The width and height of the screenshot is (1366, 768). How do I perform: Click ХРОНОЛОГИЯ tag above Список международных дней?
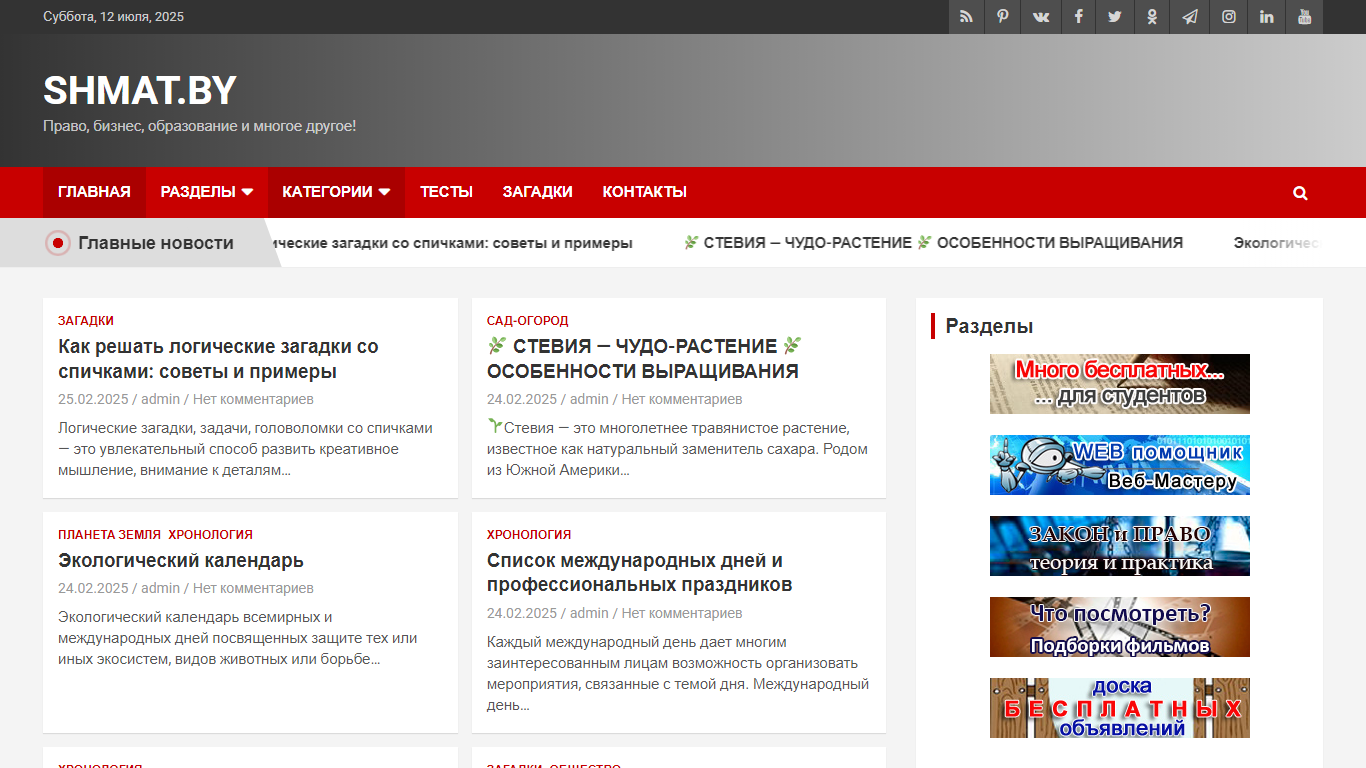(529, 535)
